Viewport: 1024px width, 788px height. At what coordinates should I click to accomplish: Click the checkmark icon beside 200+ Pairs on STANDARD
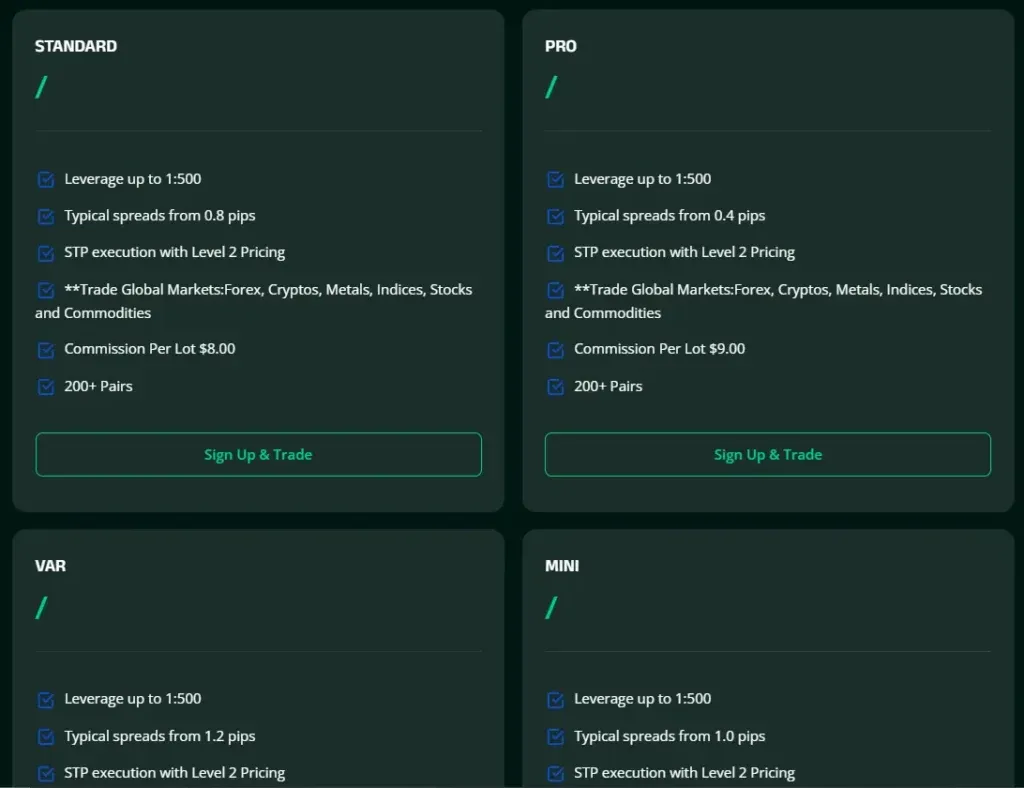coord(45,387)
